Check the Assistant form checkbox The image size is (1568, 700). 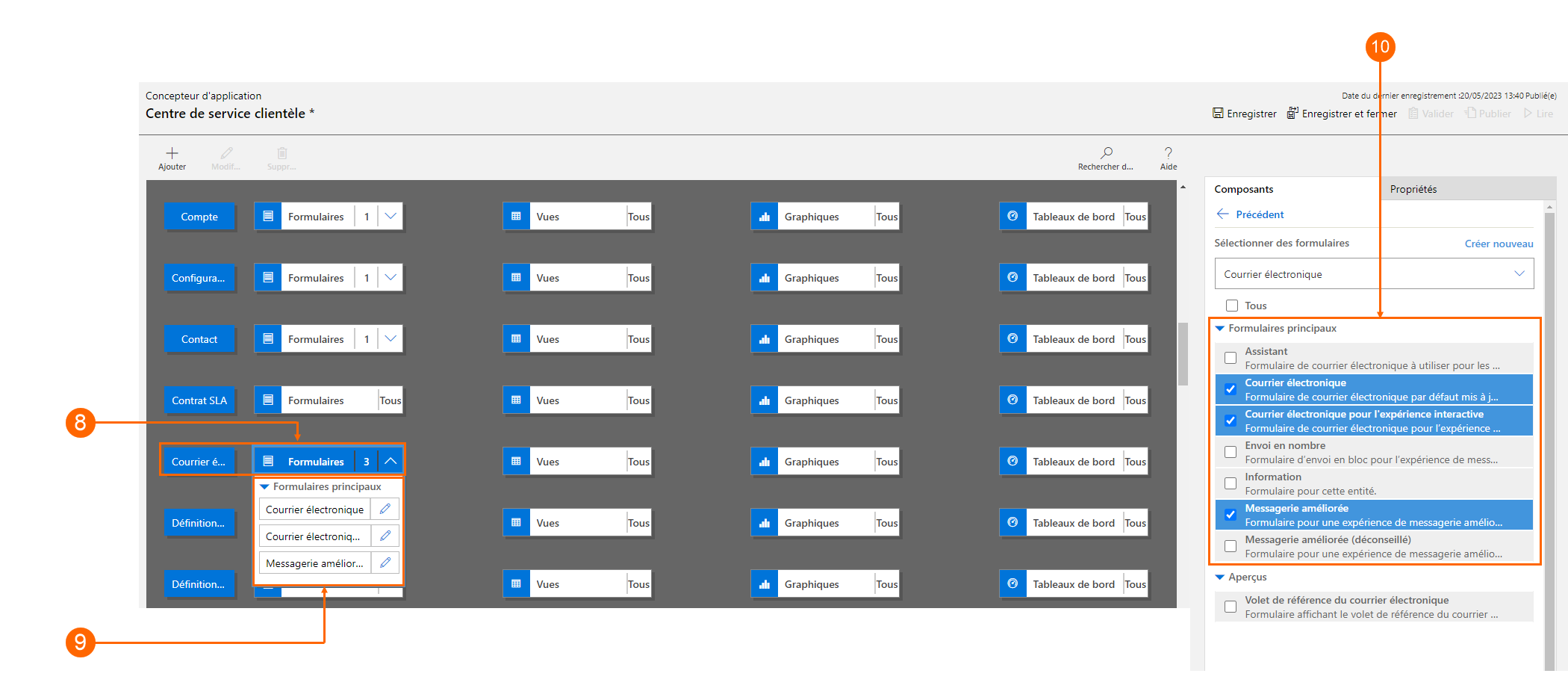[1231, 358]
